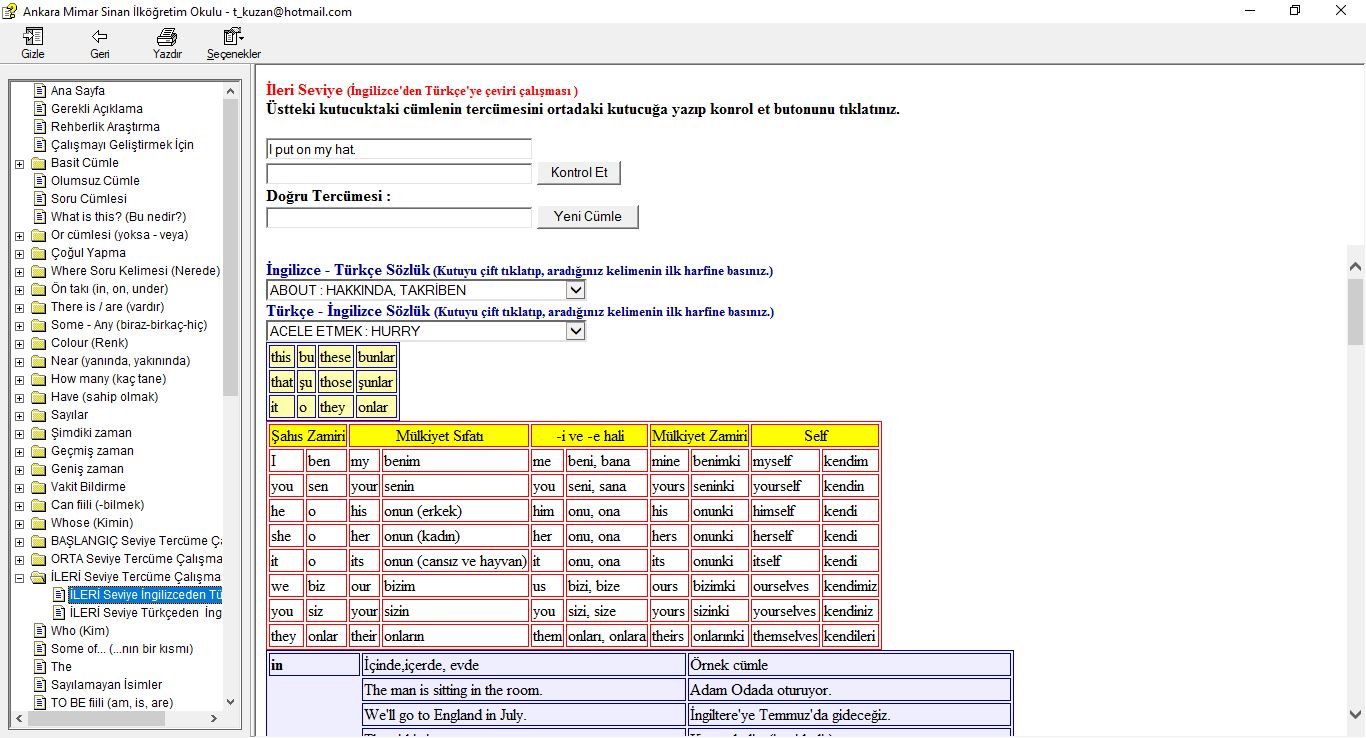
Task: Click the tree panel scroll down arrow
Action: tap(231, 702)
